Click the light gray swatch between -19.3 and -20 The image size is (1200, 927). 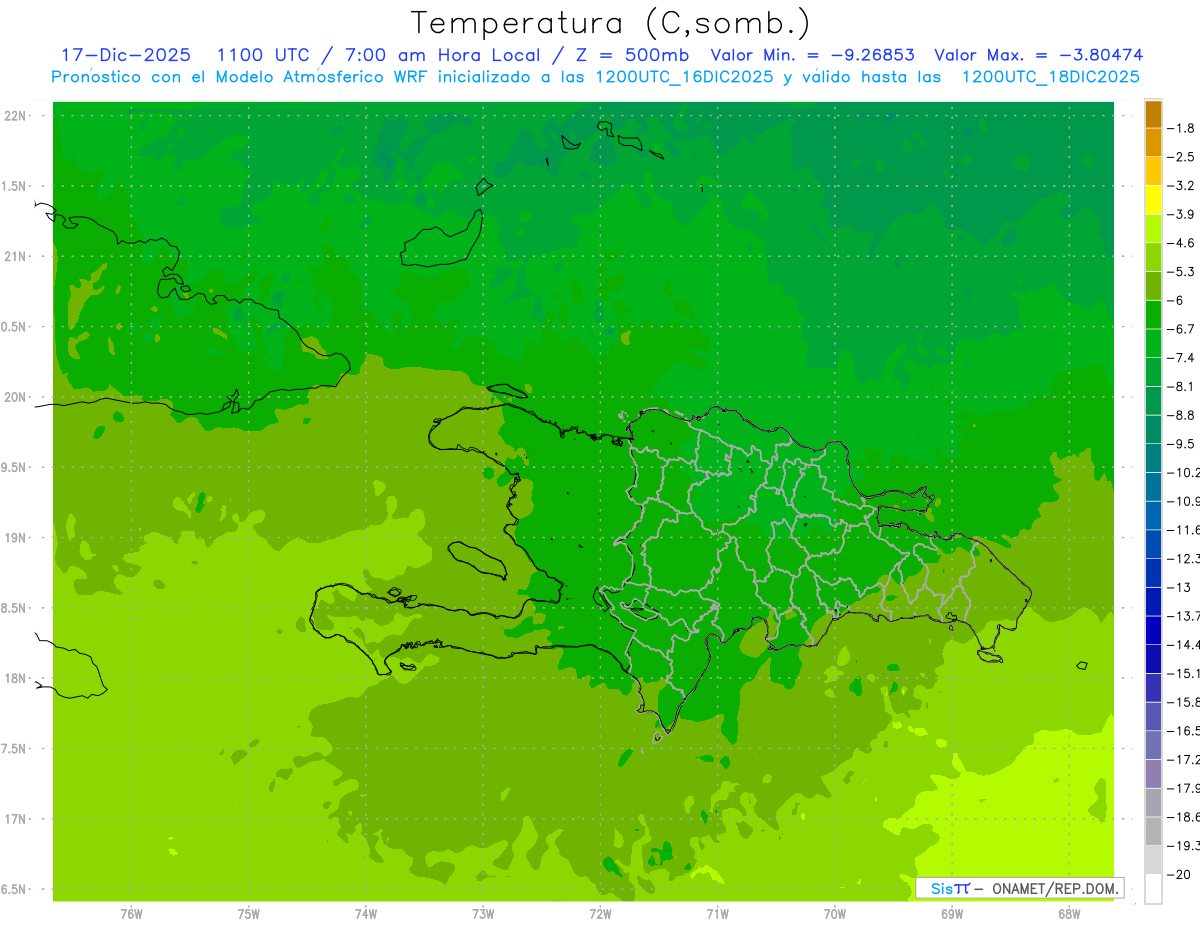[x=1153, y=860]
